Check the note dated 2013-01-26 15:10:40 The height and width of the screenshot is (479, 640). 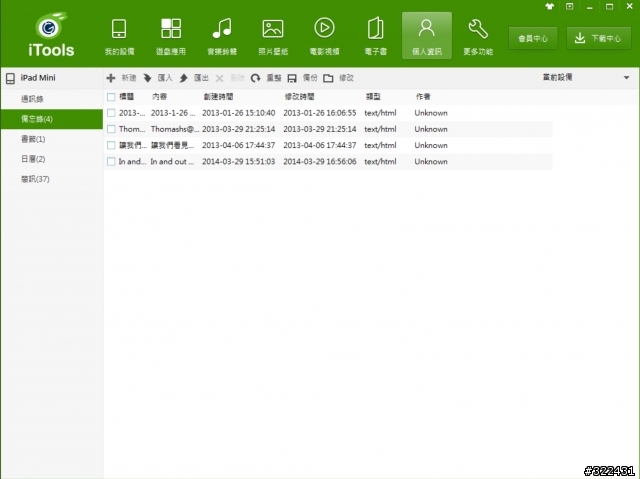[111, 113]
